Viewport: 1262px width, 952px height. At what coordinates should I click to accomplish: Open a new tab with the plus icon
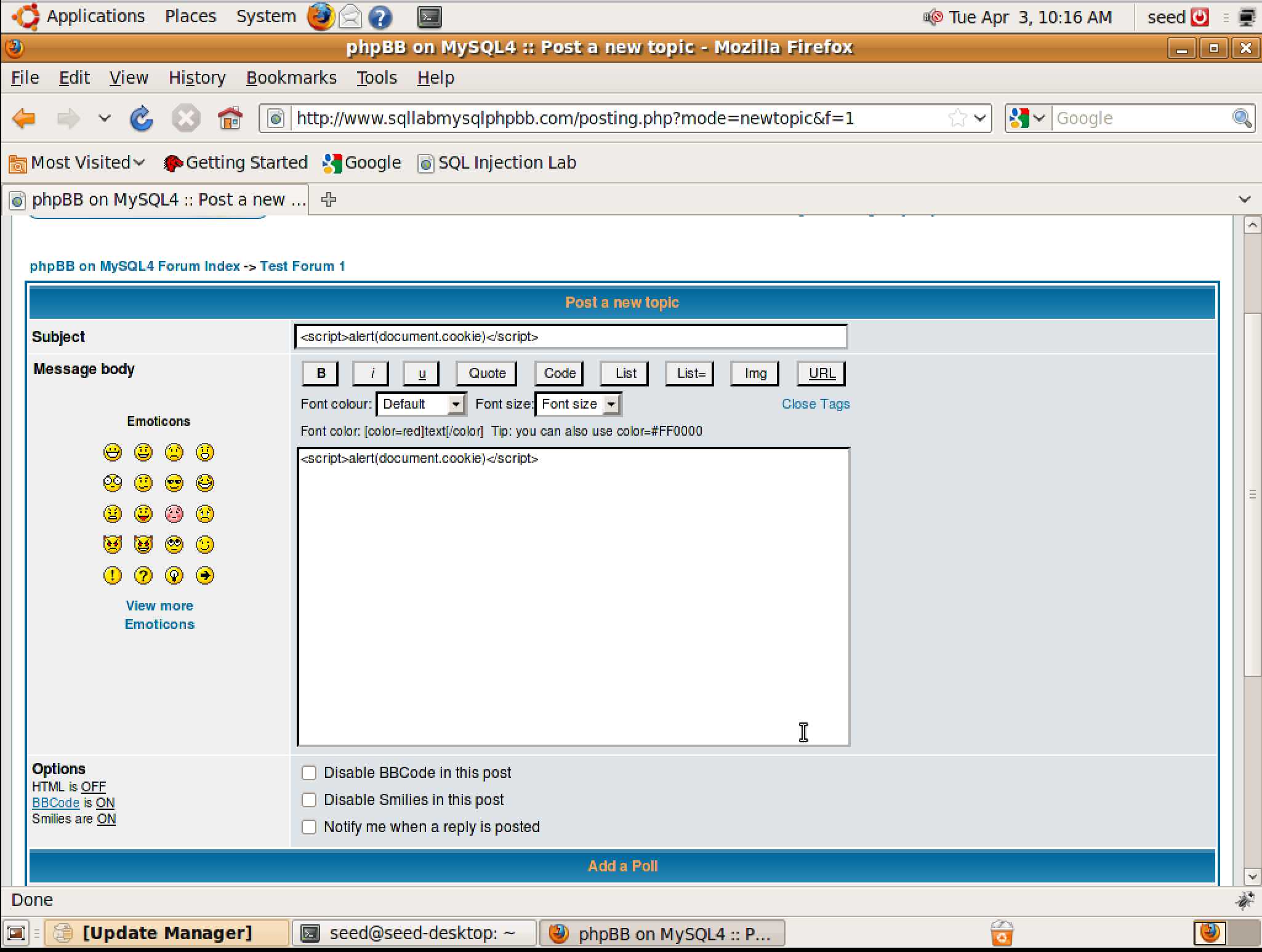pos(329,199)
